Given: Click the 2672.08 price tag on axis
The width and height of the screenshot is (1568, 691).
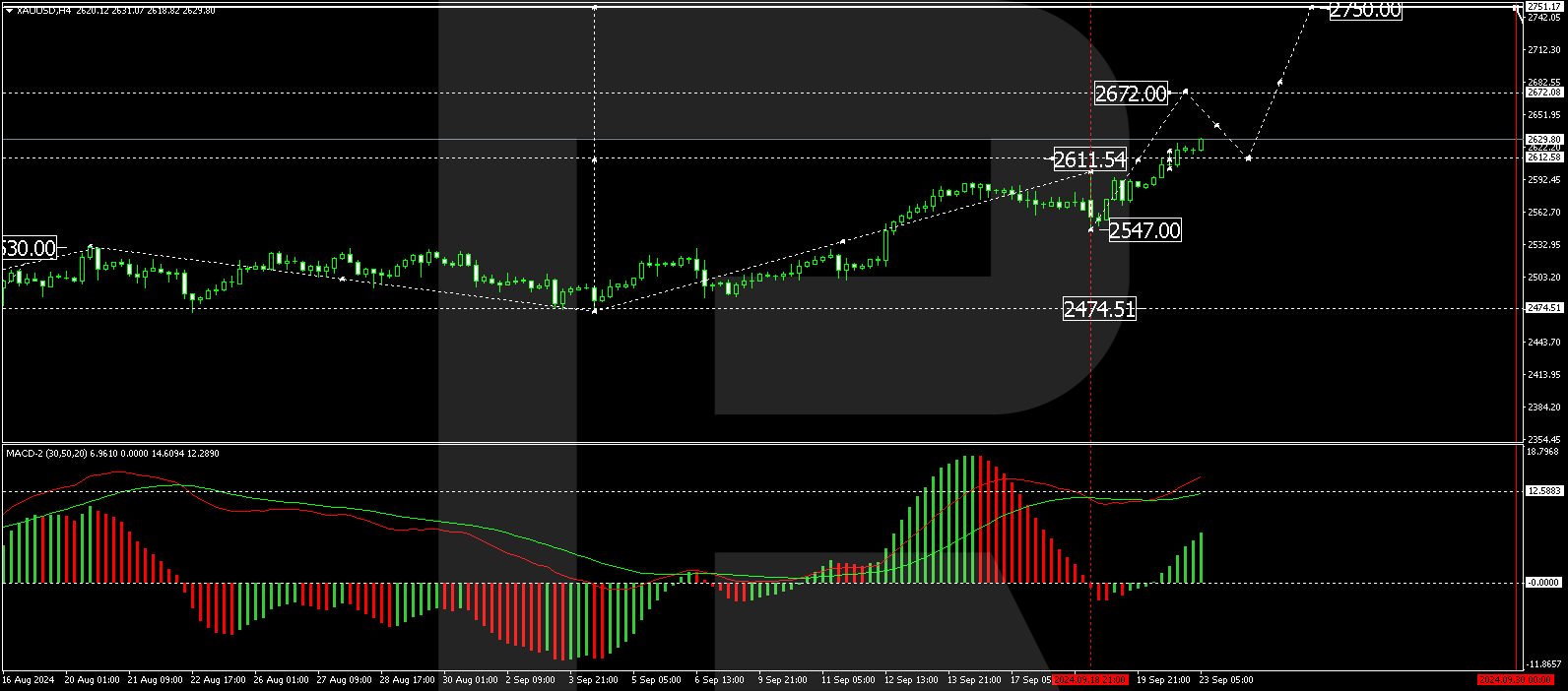Looking at the screenshot, I should pyautogui.click(x=1543, y=92).
